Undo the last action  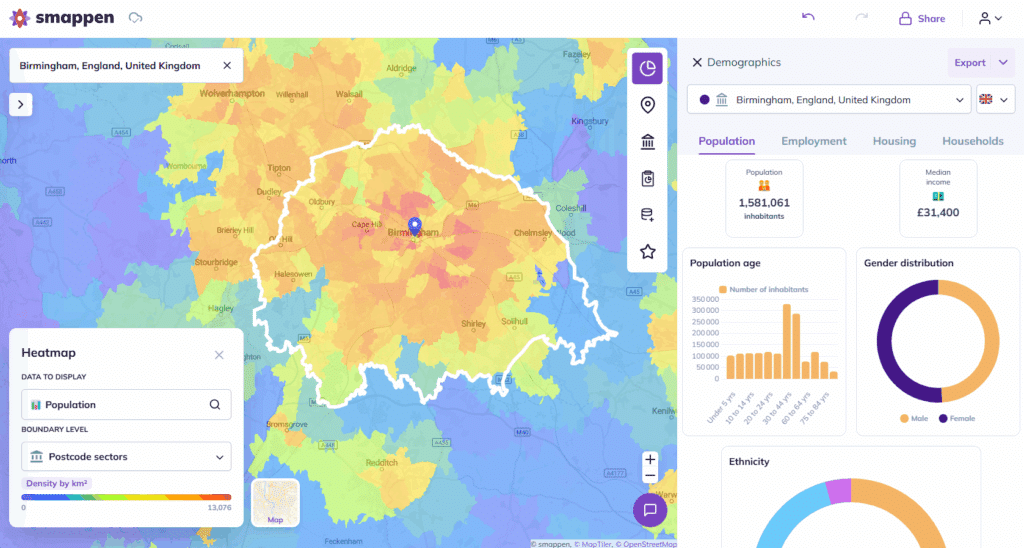808,18
